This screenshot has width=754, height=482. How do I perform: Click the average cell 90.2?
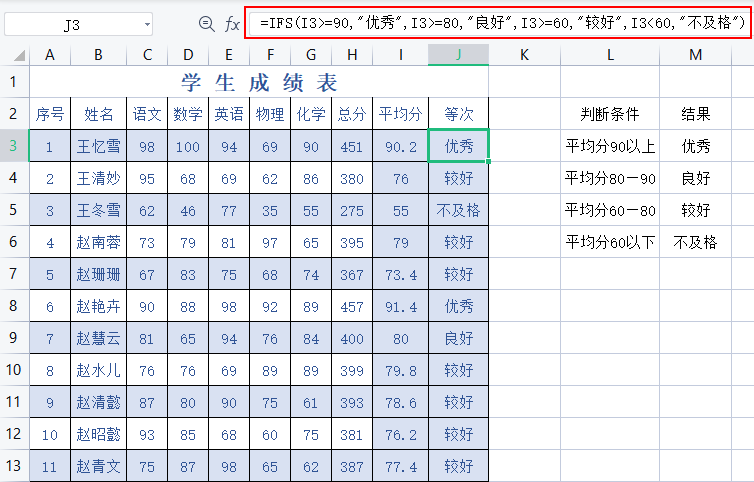pos(401,146)
